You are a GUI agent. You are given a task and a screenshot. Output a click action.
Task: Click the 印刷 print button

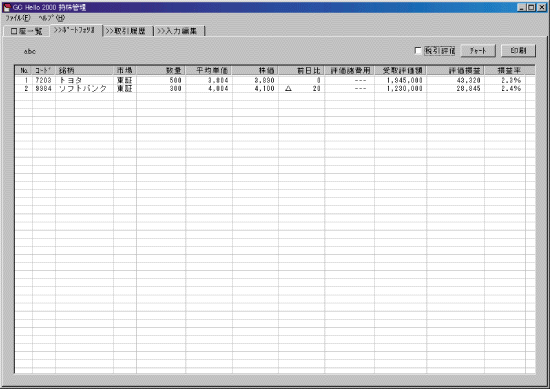point(518,51)
